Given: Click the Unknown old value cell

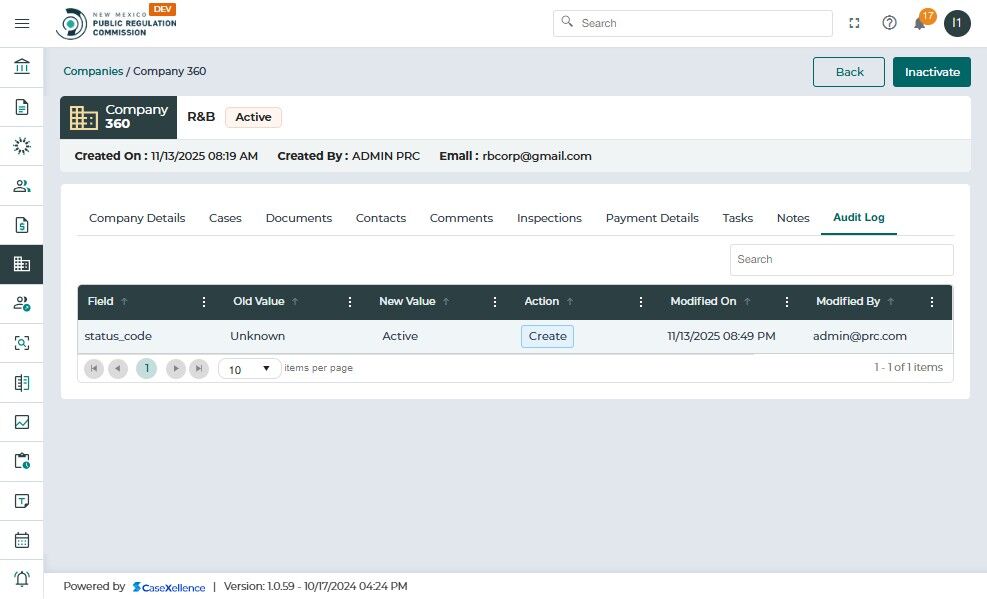Looking at the screenshot, I should (257, 337).
